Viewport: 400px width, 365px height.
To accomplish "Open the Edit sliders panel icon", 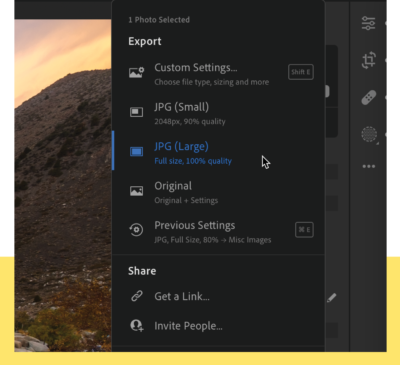I will click(x=368, y=23).
